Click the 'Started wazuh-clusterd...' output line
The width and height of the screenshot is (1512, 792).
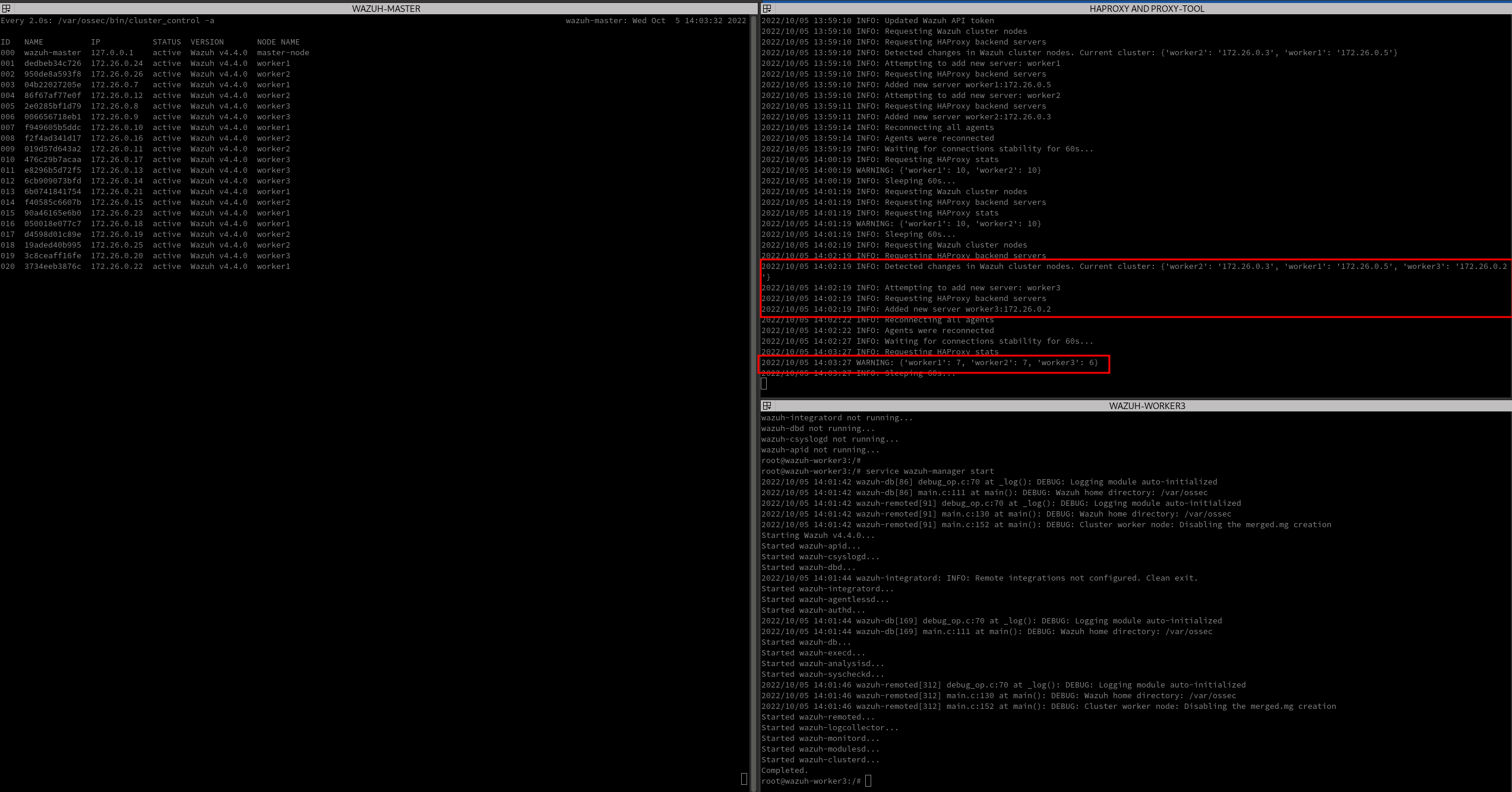click(x=820, y=759)
